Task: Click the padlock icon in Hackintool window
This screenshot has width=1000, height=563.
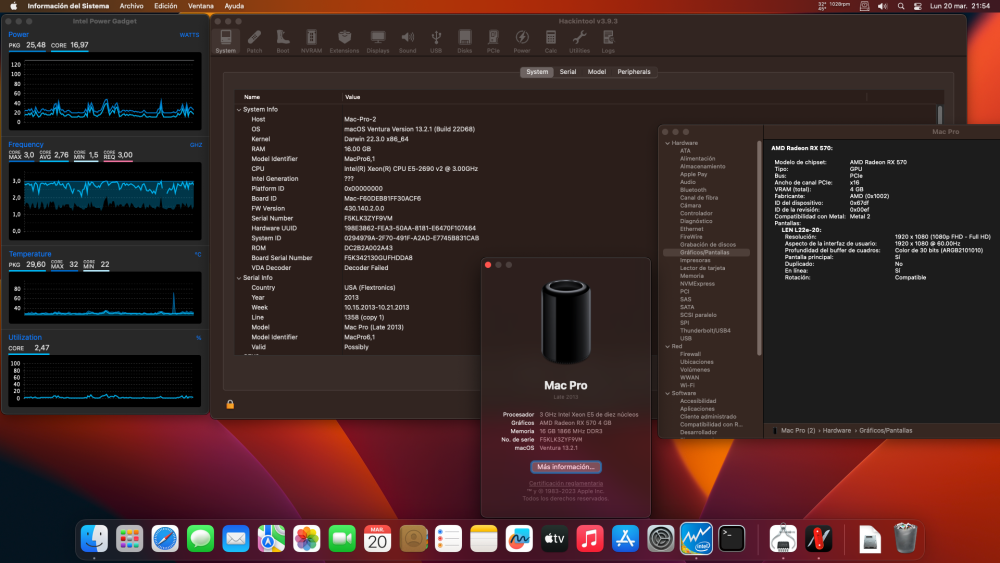Action: point(230,404)
